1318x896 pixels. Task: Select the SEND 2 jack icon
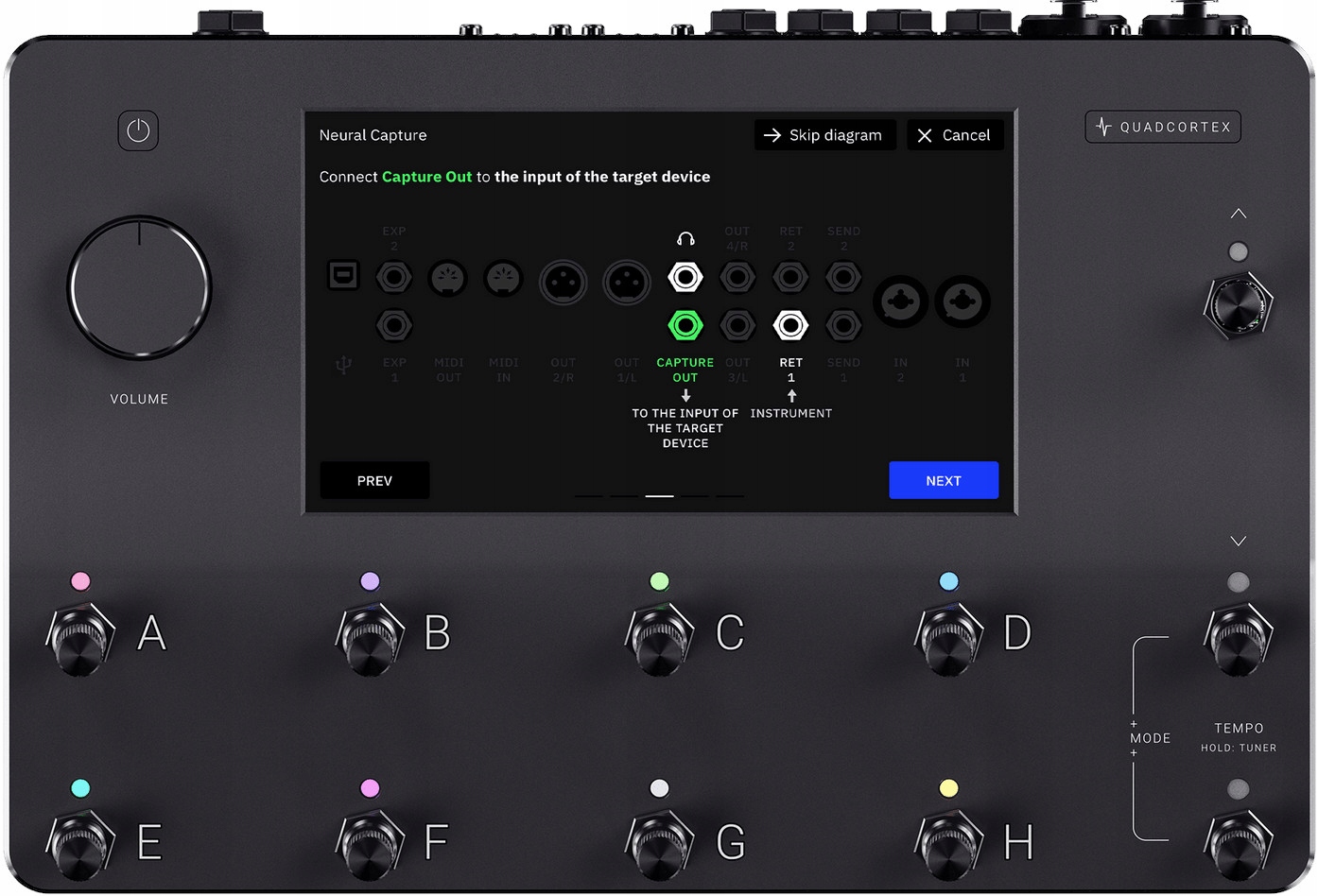[843, 278]
